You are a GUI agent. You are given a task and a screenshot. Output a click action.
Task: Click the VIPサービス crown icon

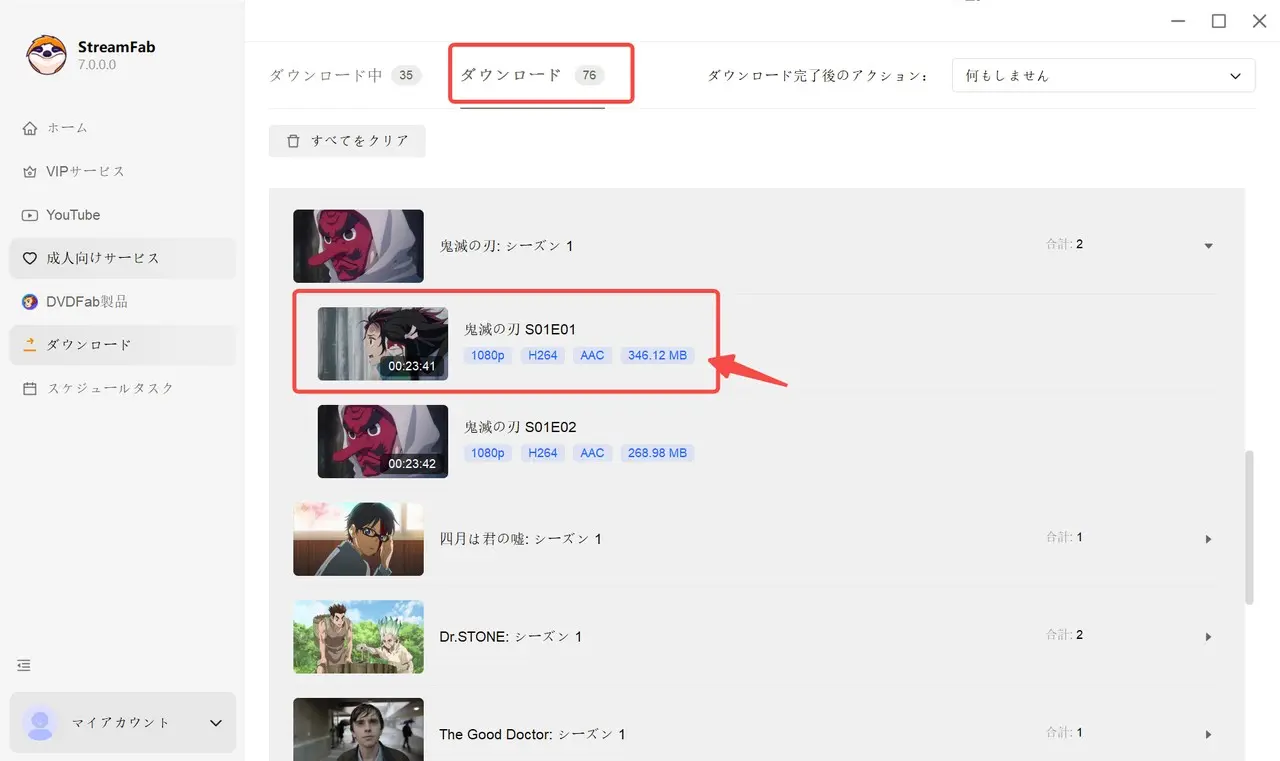(29, 172)
